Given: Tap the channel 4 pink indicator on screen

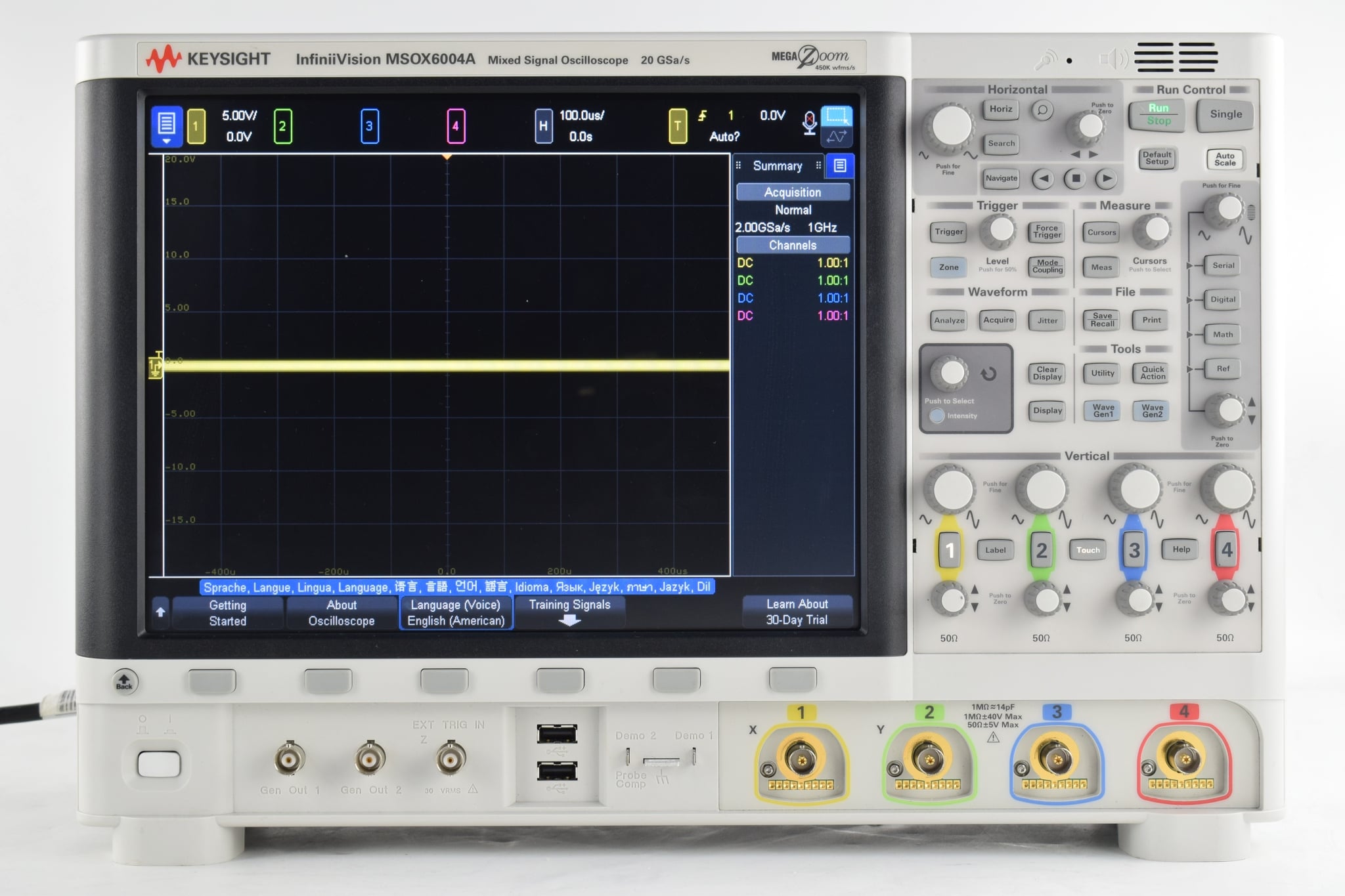Looking at the screenshot, I should click(x=456, y=126).
